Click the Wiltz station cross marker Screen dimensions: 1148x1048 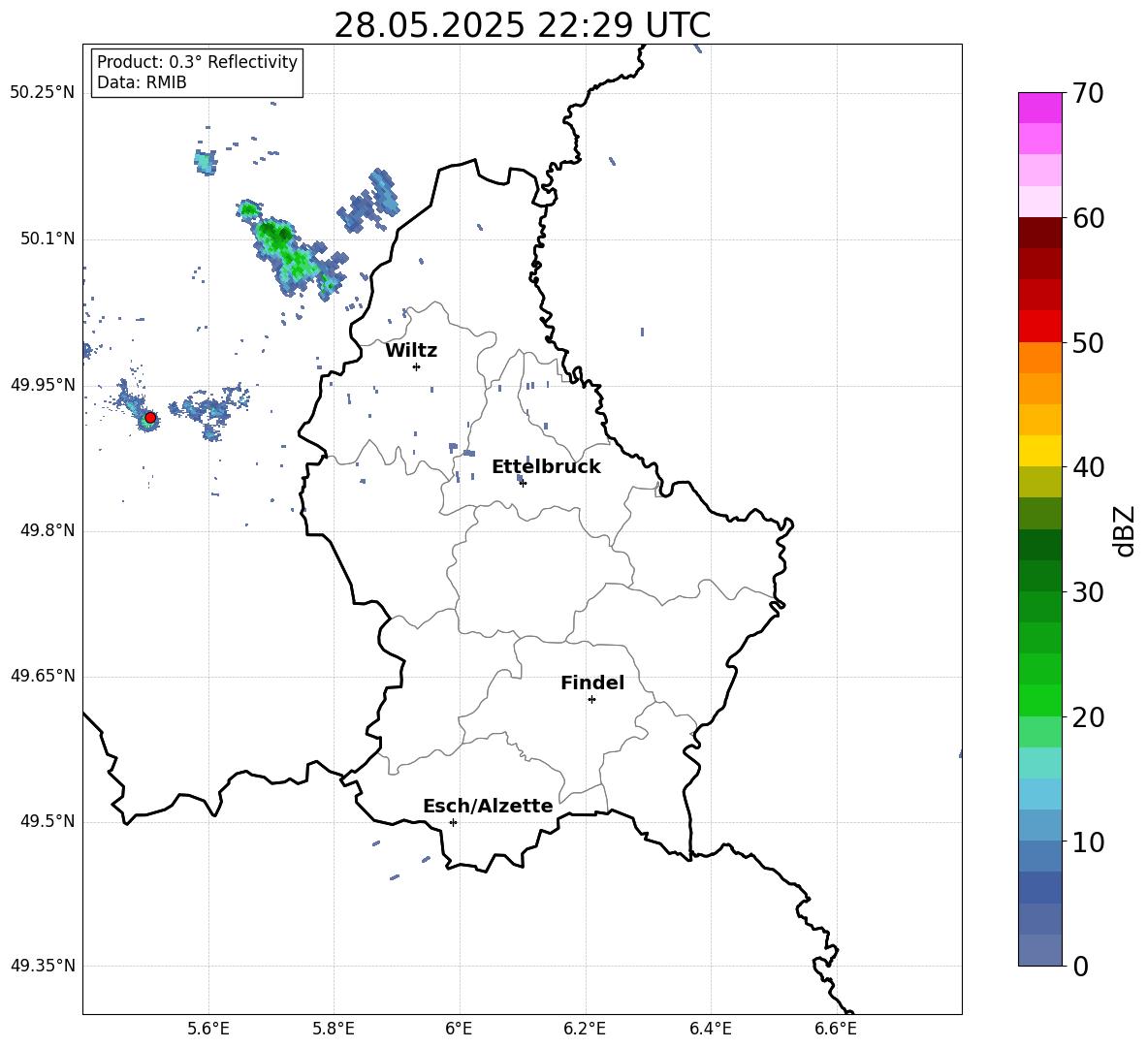[417, 366]
